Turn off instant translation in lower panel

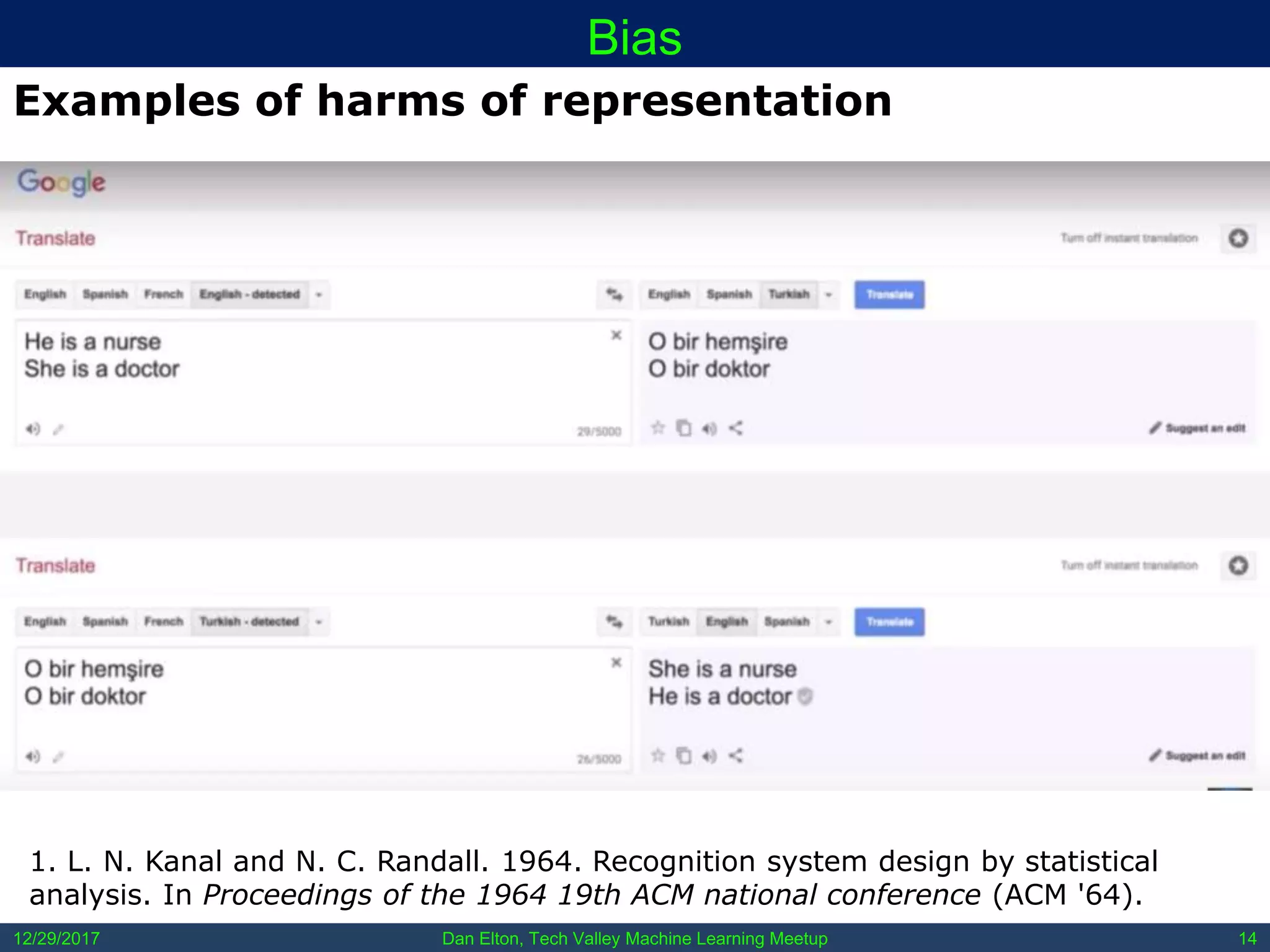pyautogui.click(x=1129, y=565)
